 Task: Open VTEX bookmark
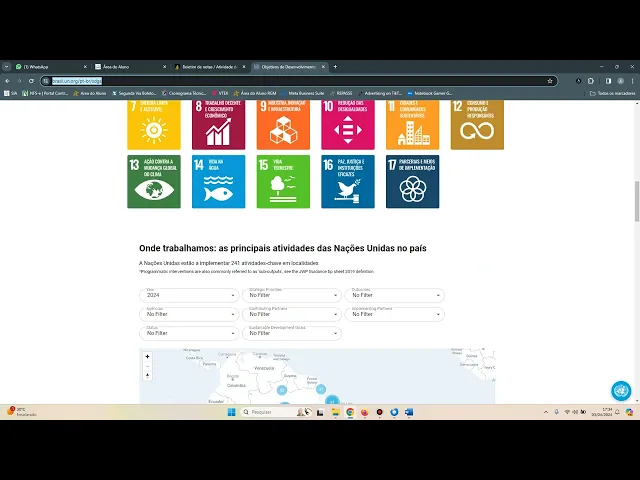(x=220, y=93)
